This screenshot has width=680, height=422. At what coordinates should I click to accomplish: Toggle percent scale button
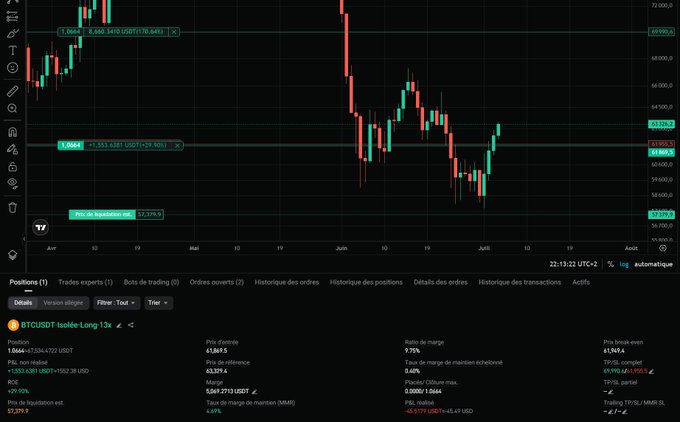click(x=610, y=264)
